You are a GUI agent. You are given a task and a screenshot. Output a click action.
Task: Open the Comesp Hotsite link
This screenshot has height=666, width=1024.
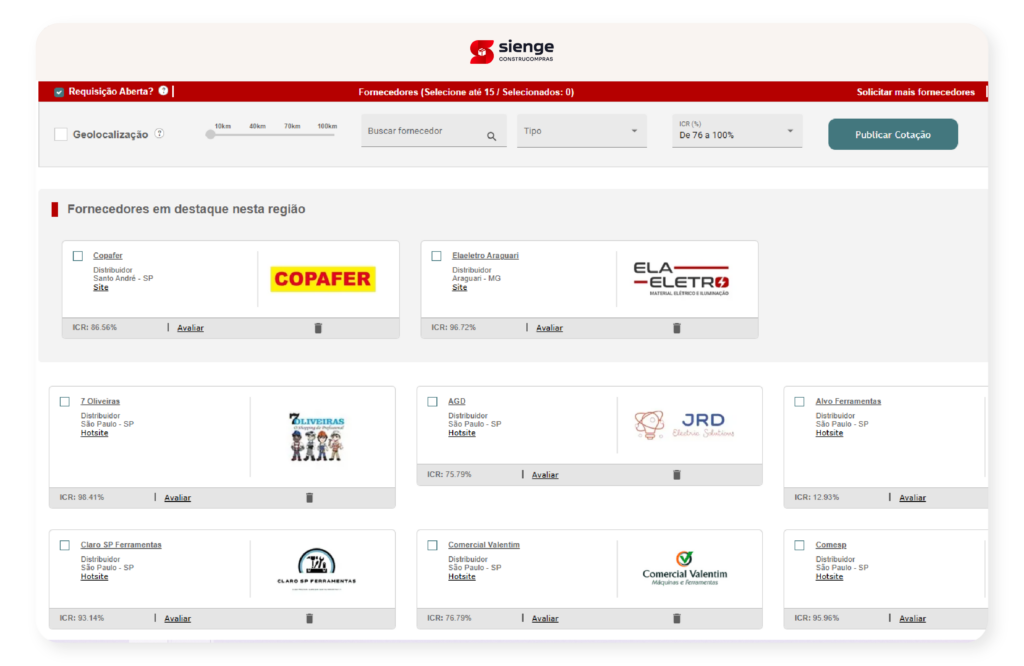click(x=829, y=577)
